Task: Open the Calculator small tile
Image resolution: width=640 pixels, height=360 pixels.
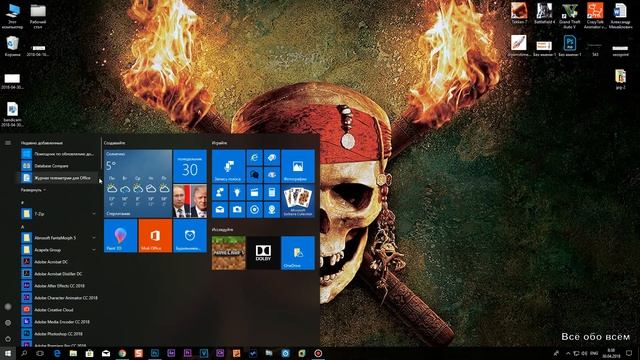Action: (x=272, y=192)
